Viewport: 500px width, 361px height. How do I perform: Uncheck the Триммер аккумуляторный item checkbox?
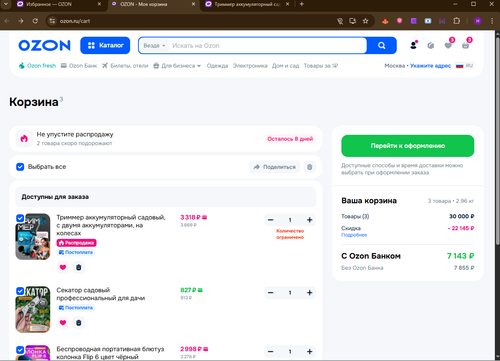point(20,218)
